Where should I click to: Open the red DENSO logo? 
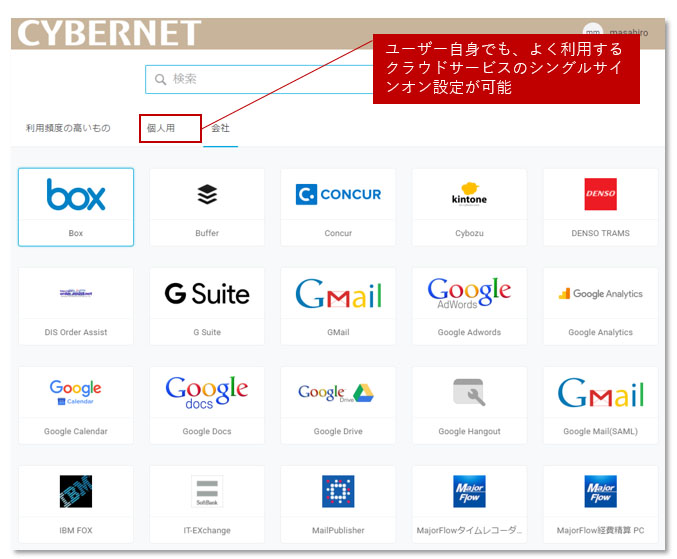coord(600,194)
